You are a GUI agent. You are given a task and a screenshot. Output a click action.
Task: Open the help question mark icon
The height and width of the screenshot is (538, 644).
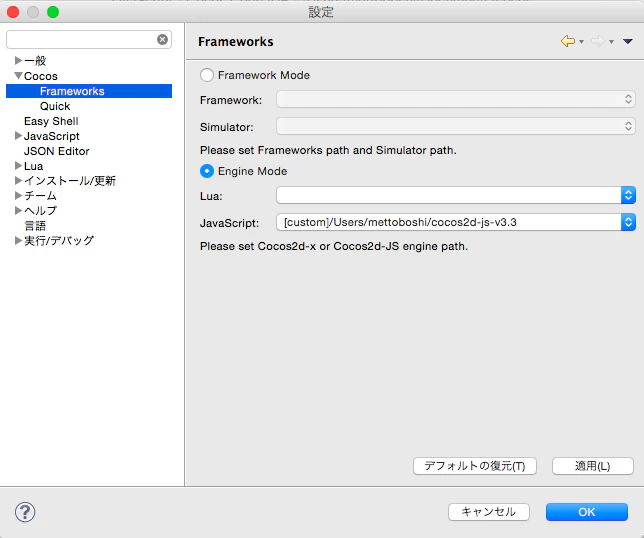pyautogui.click(x=25, y=512)
